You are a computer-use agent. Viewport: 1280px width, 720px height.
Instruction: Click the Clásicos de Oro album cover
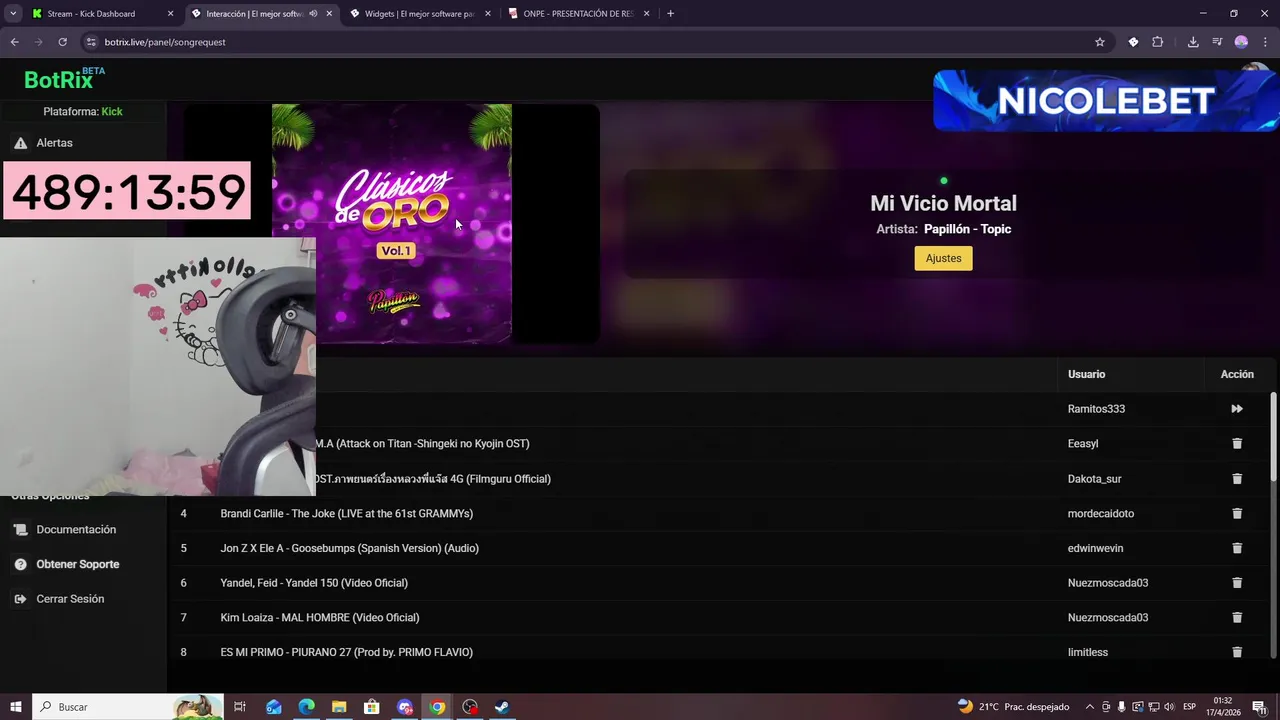click(x=392, y=224)
